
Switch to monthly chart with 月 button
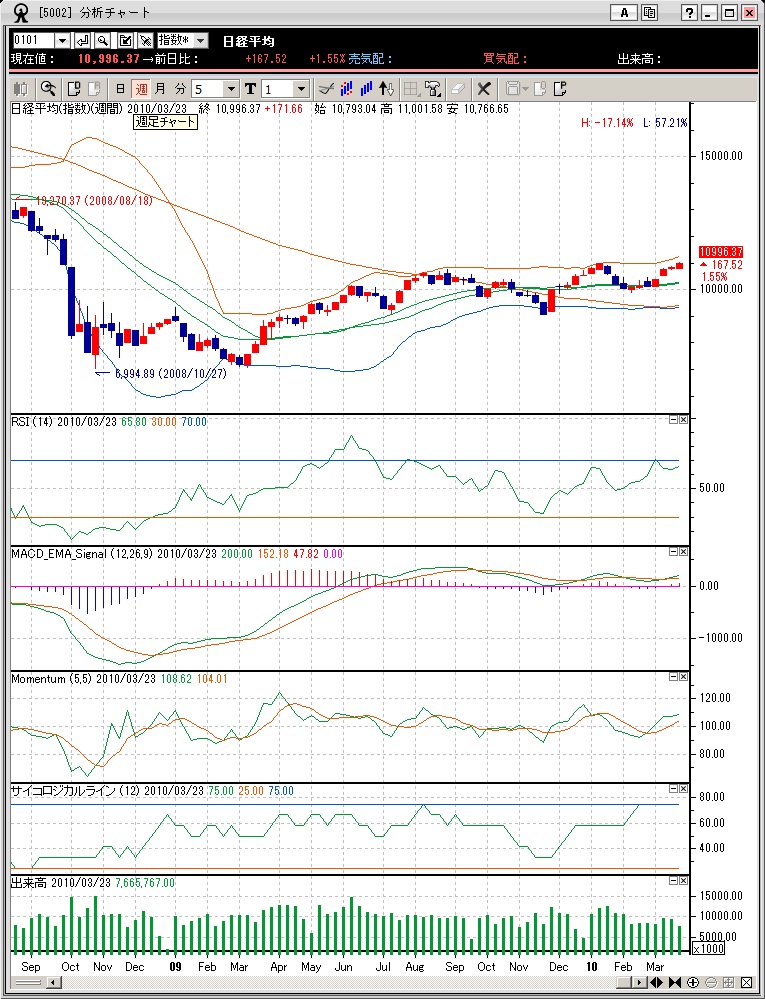pyautogui.click(x=161, y=89)
